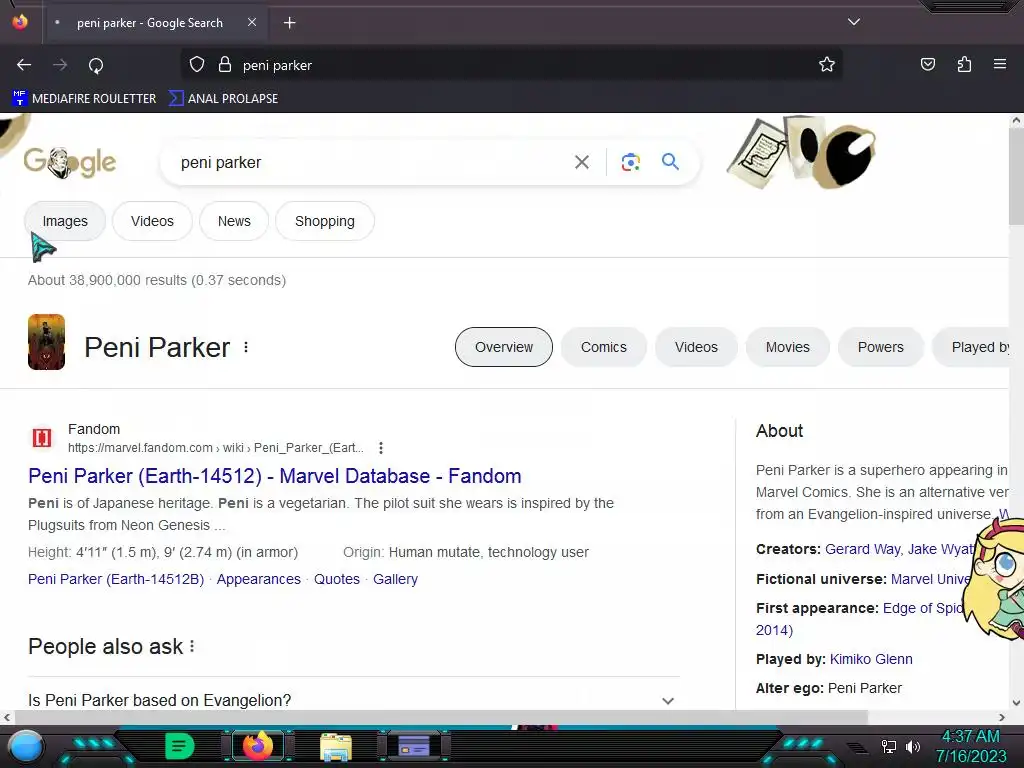Open three-dot menu next to People also ask
Screen dimensions: 1024x768
pos(192,647)
